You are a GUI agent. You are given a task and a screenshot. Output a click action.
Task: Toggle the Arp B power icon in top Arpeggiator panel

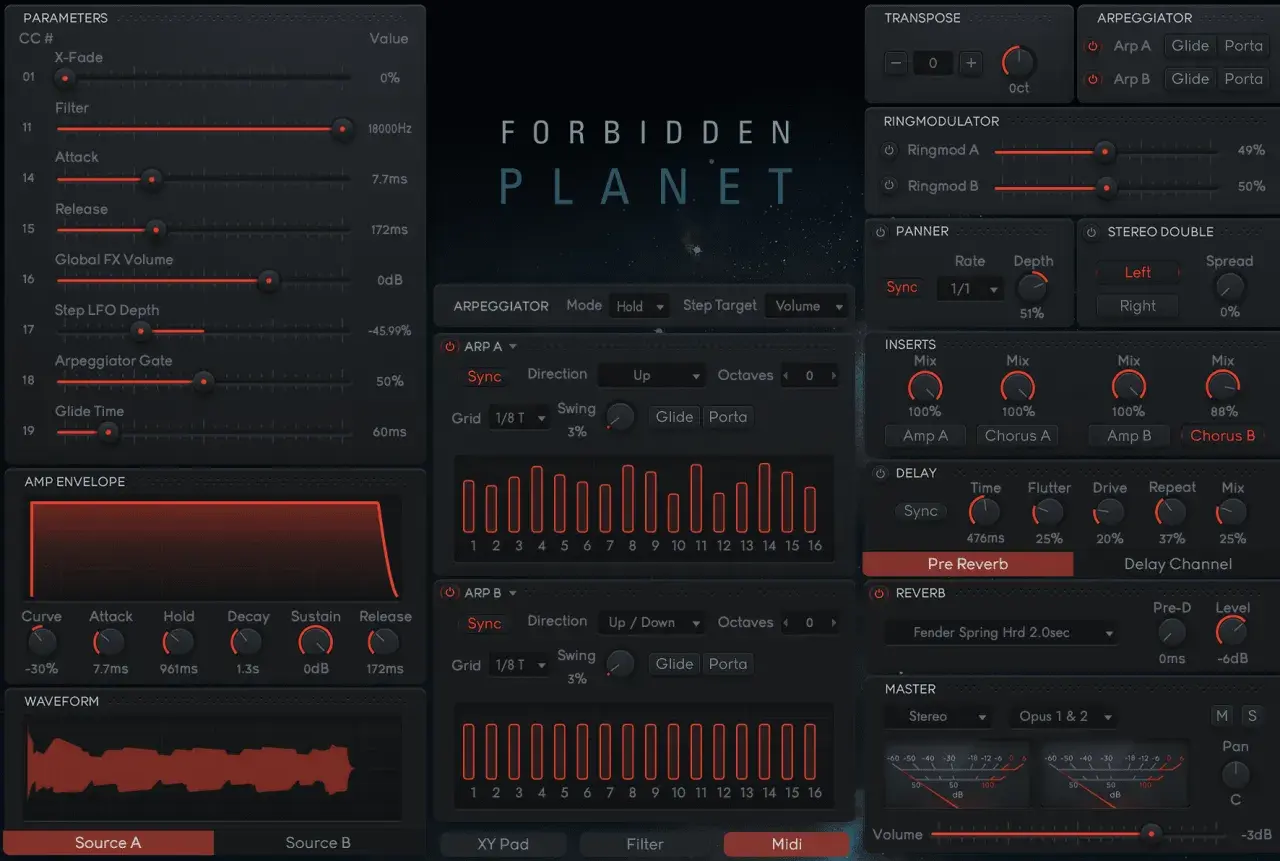point(1093,79)
